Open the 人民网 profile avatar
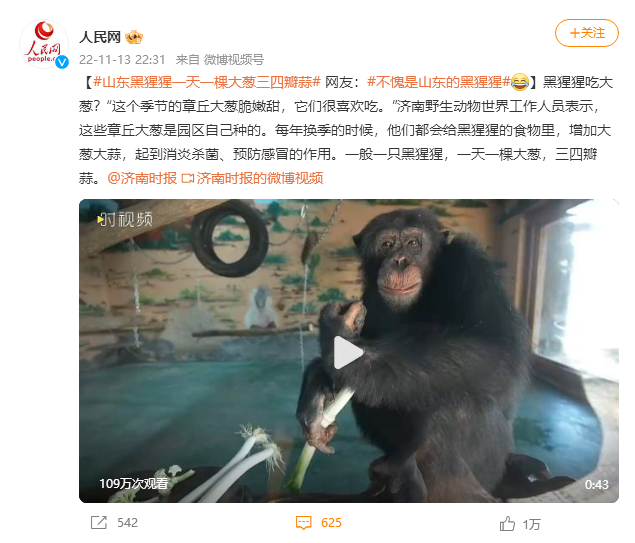 coord(44,44)
